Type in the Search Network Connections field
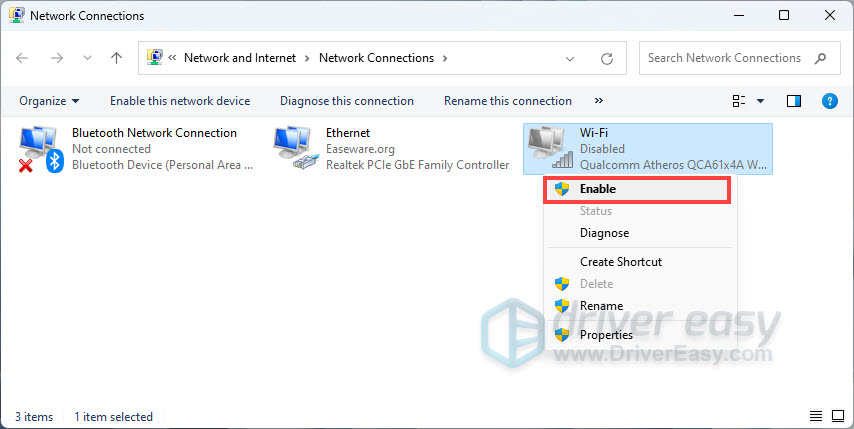 tap(724, 58)
